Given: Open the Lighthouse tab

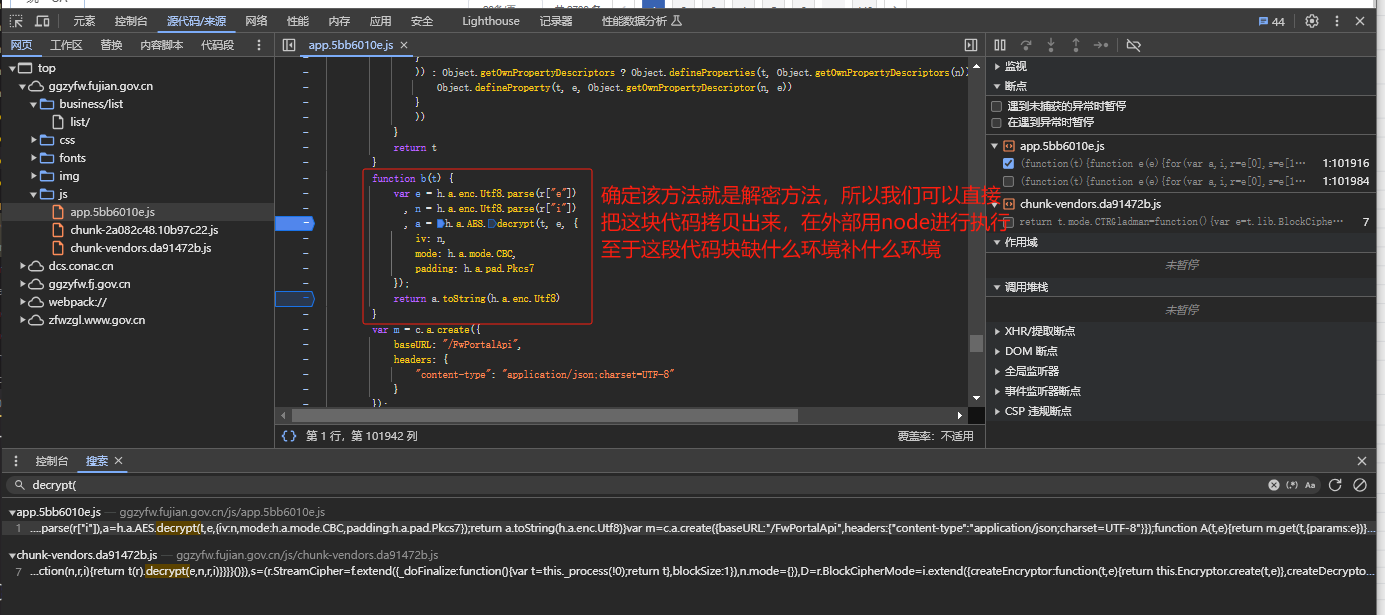Looking at the screenshot, I should [491, 21].
